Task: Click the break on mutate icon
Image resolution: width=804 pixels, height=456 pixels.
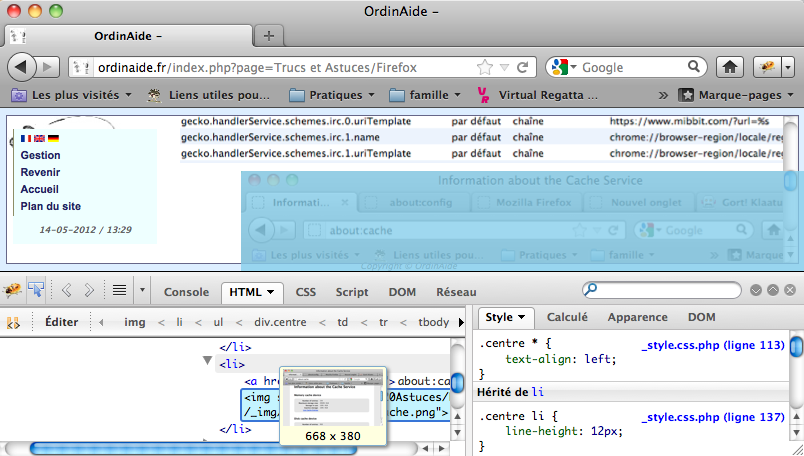Action: 13,323
